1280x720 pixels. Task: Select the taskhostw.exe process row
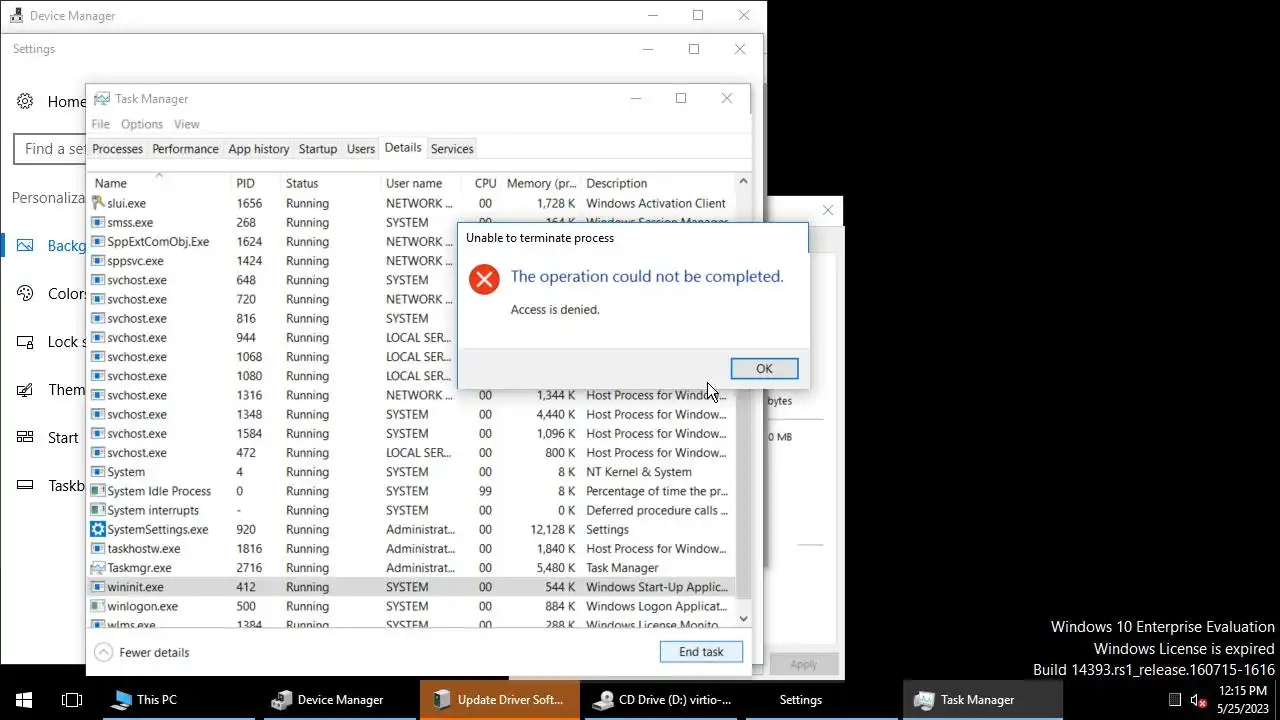(x=411, y=548)
